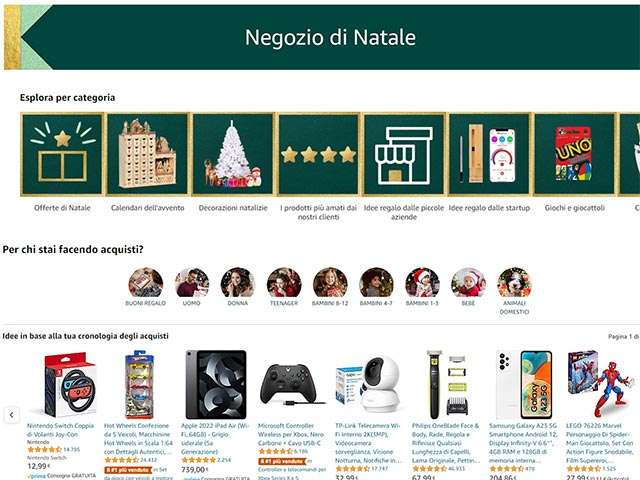
Task: Click the storefront small business gift ideas tile
Action: 404,155
